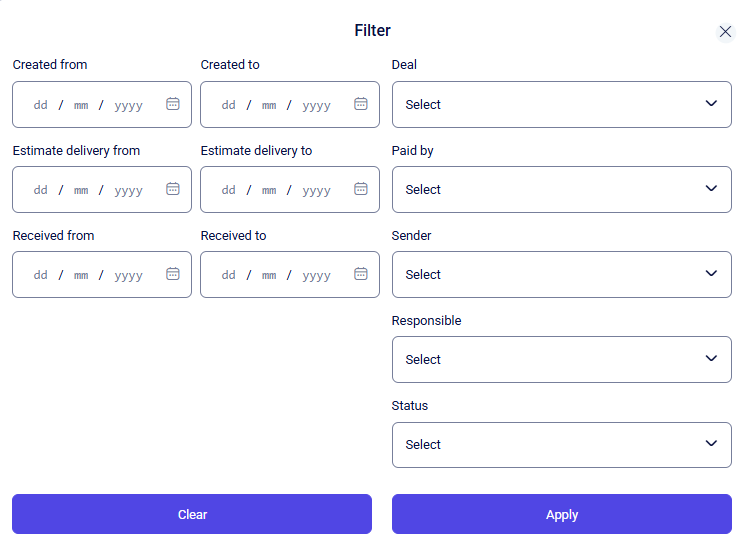Expand the Status dropdown
Image resolution: width=743 pixels, height=551 pixels.
point(561,444)
